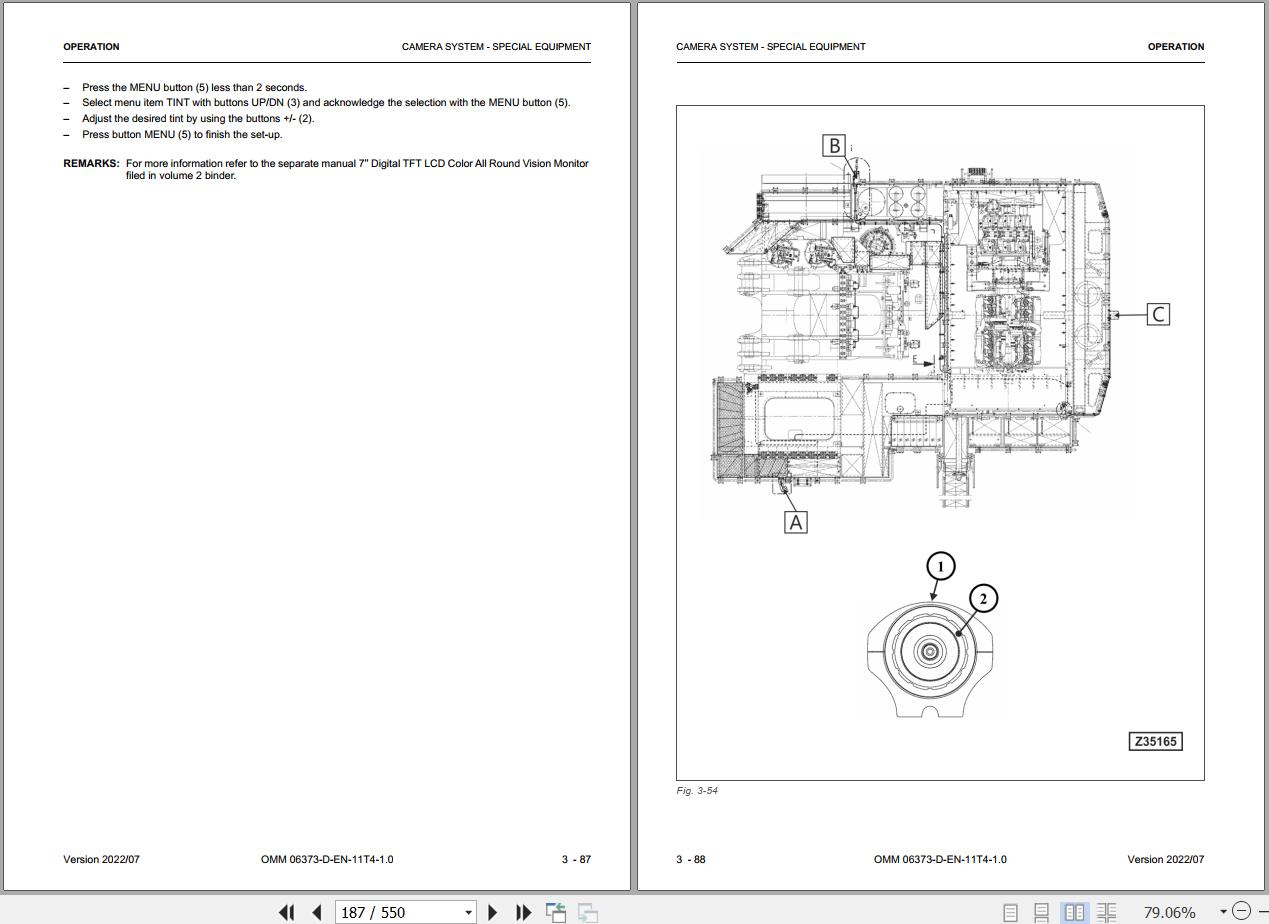This screenshot has width=1269, height=924.
Task: Open the page number dropdown
Action: [468, 912]
